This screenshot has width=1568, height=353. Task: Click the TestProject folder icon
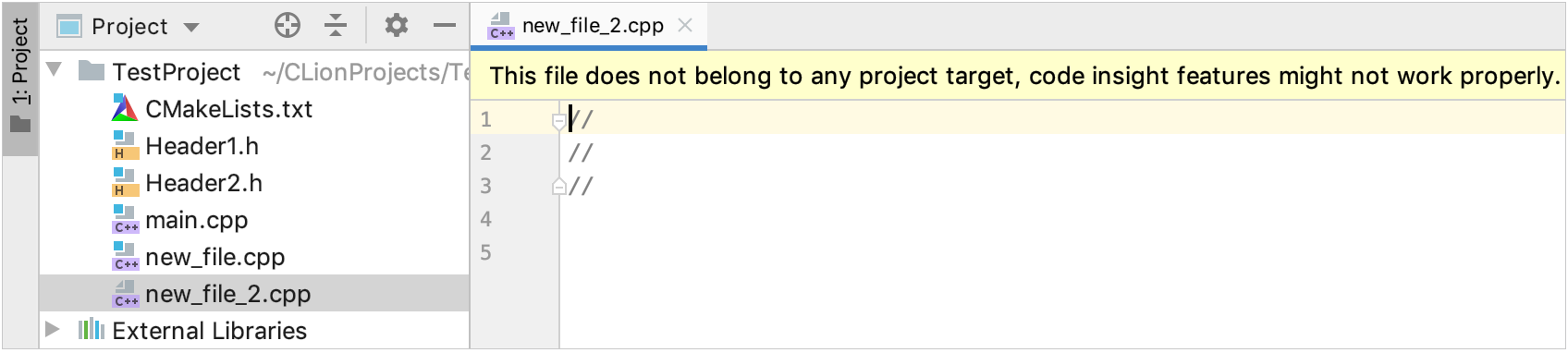[x=92, y=71]
